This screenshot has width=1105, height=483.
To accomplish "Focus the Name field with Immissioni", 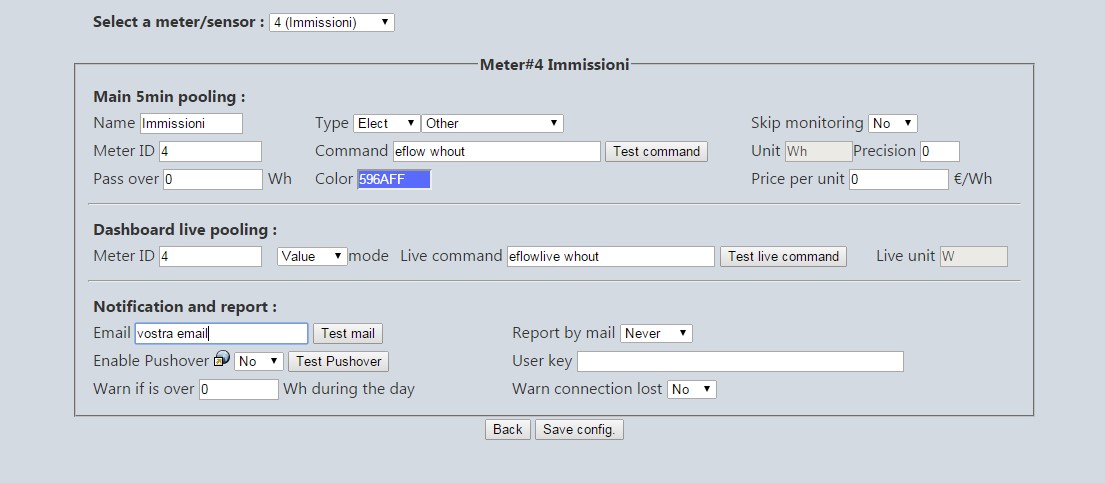I will point(191,123).
